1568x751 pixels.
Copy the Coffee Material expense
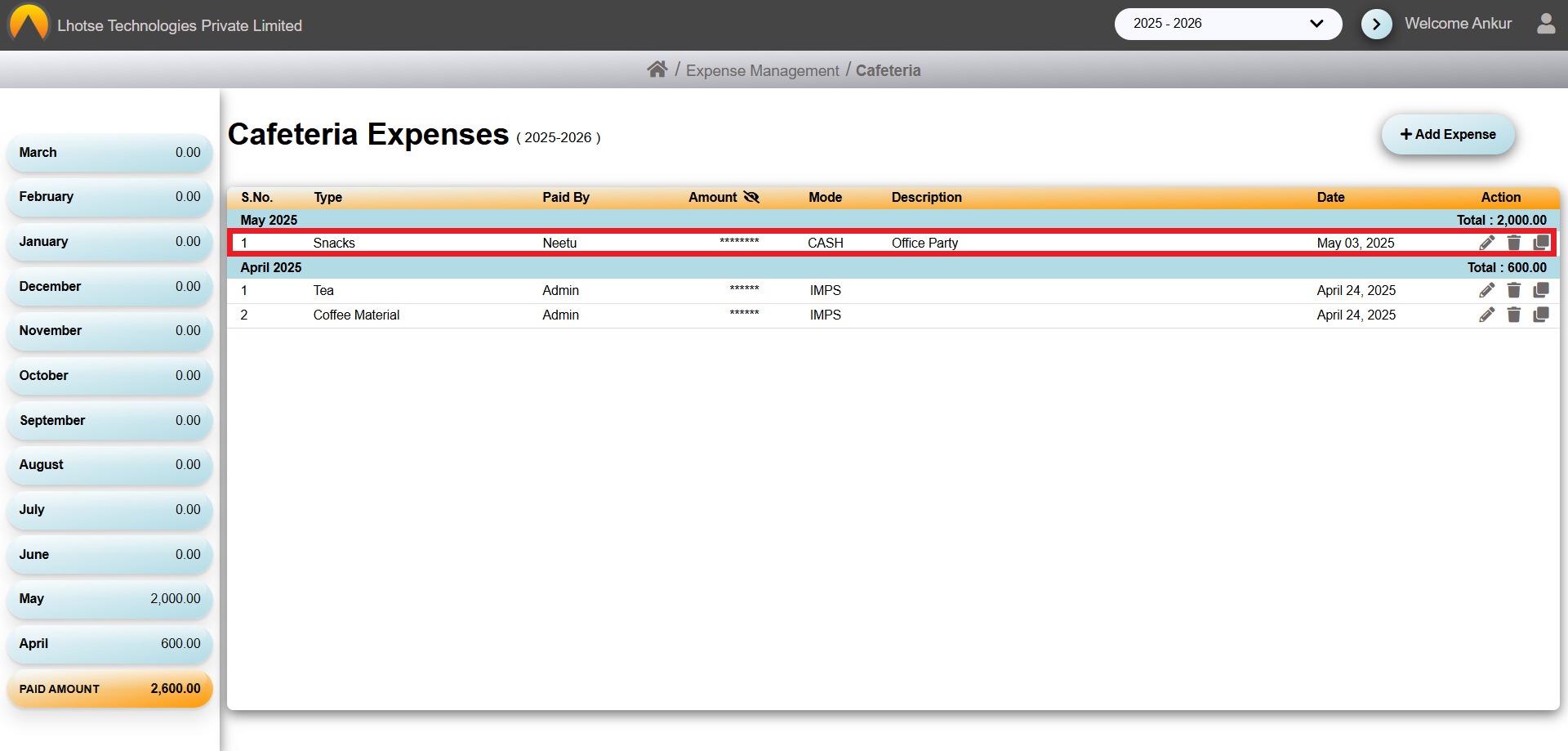coord(1541,315)
